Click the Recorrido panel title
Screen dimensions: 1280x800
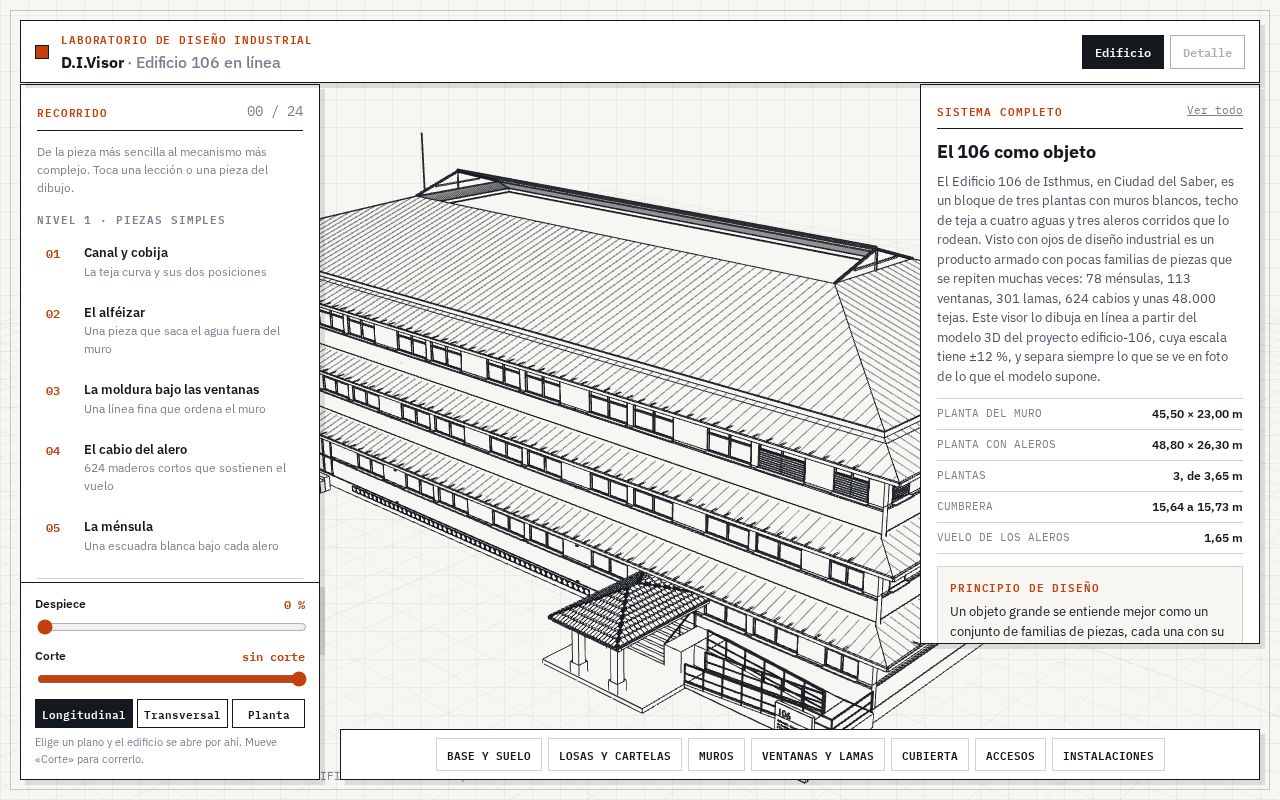point(72,113)
